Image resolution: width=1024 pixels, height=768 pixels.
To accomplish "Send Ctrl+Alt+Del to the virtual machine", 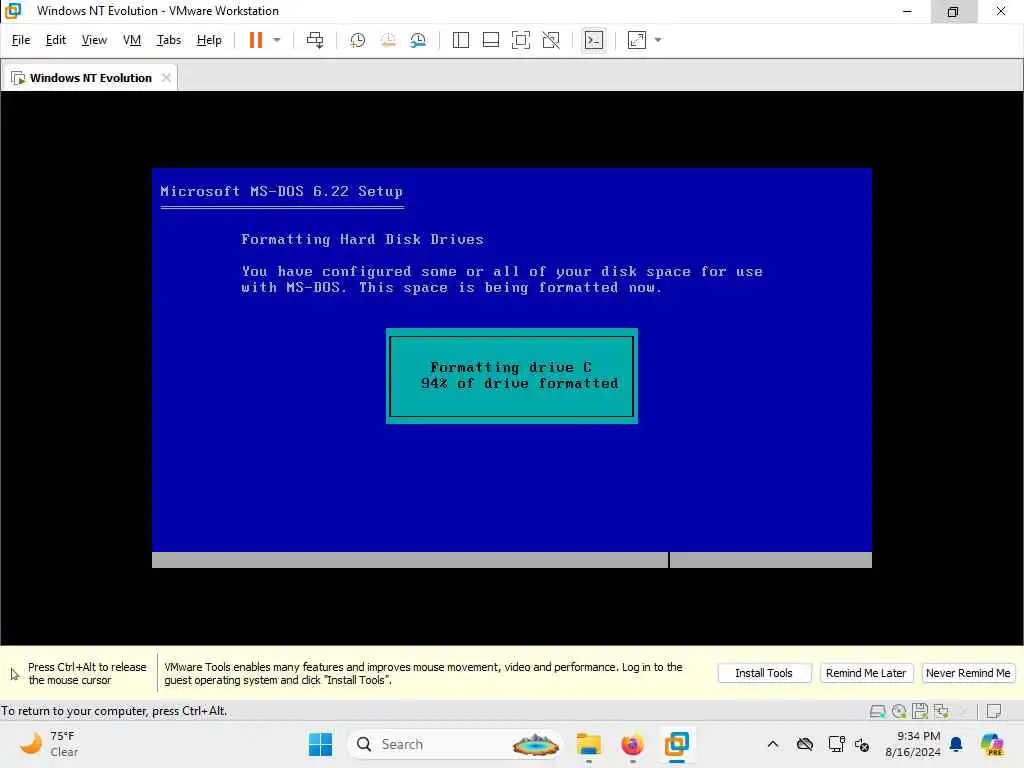I will (315, 40).
